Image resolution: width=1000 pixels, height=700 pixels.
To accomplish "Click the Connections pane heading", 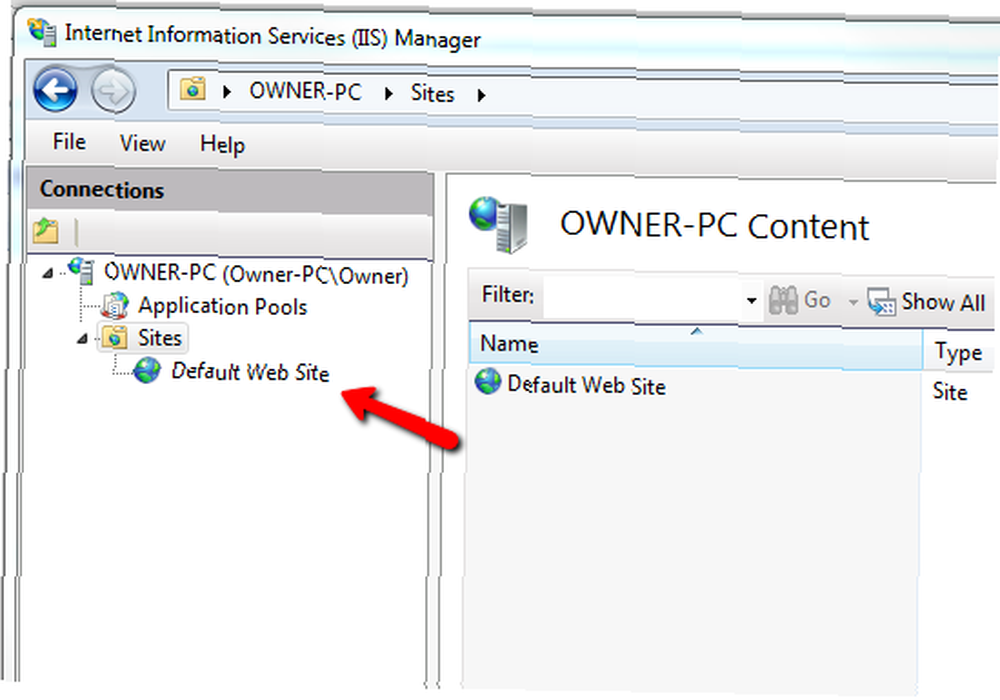I will [102, 189].
